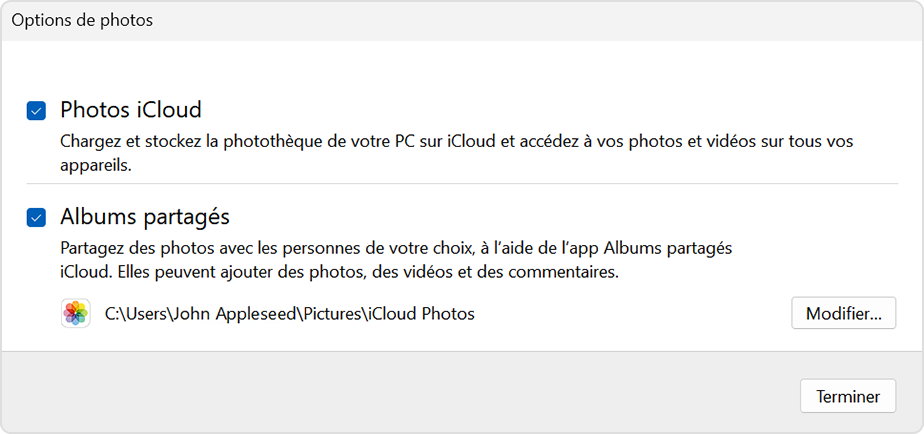Screen dimensions: 924x434
Task: Click the empty gray footer left of Terminer
Action: point(400,395)
